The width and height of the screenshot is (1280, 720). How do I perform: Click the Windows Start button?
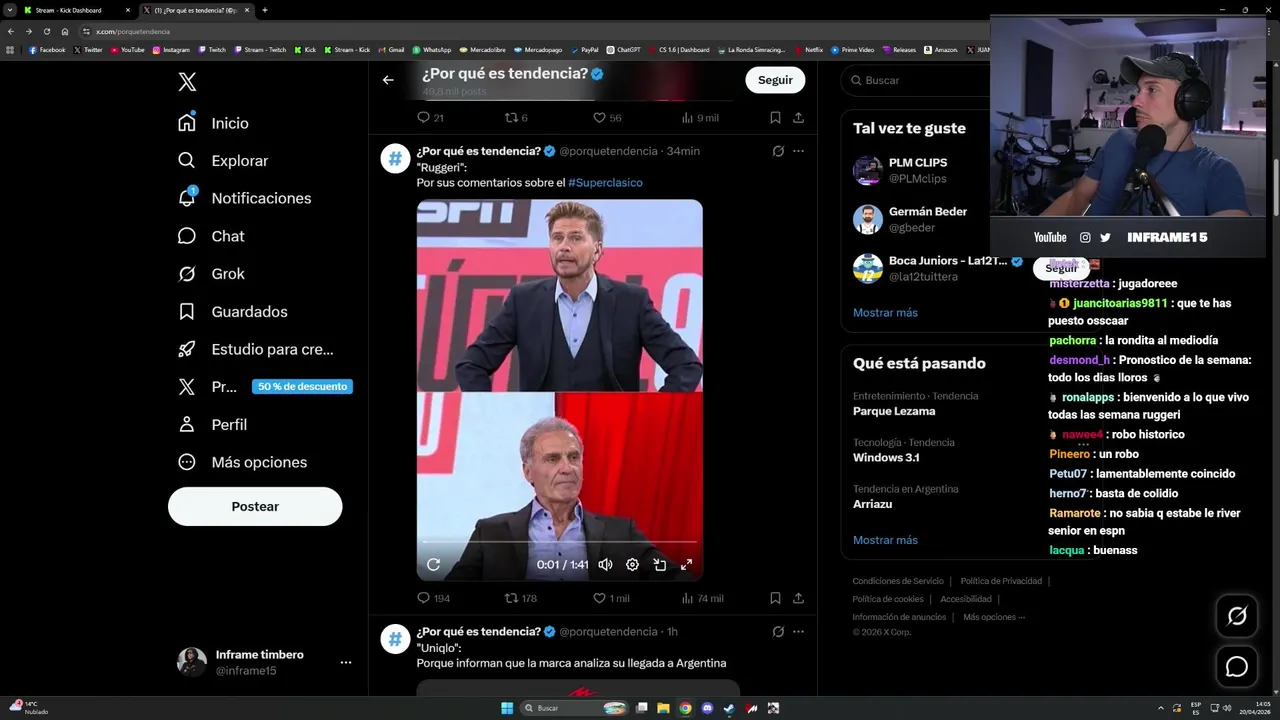[507, 708]
